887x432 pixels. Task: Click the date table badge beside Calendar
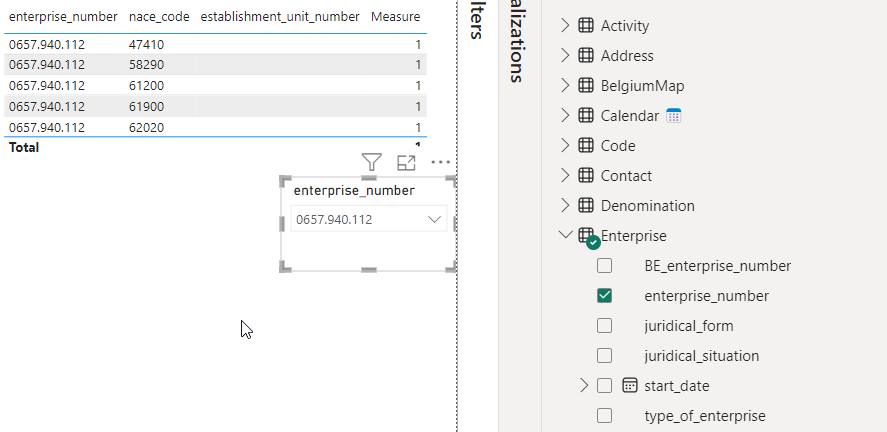coord(673,115)
